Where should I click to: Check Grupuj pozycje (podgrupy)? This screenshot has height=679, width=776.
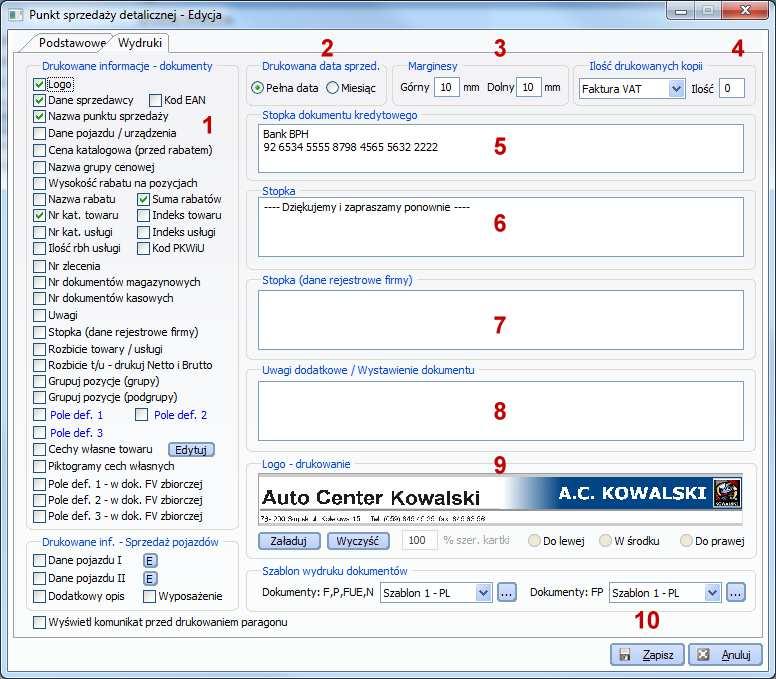[40, 397]
